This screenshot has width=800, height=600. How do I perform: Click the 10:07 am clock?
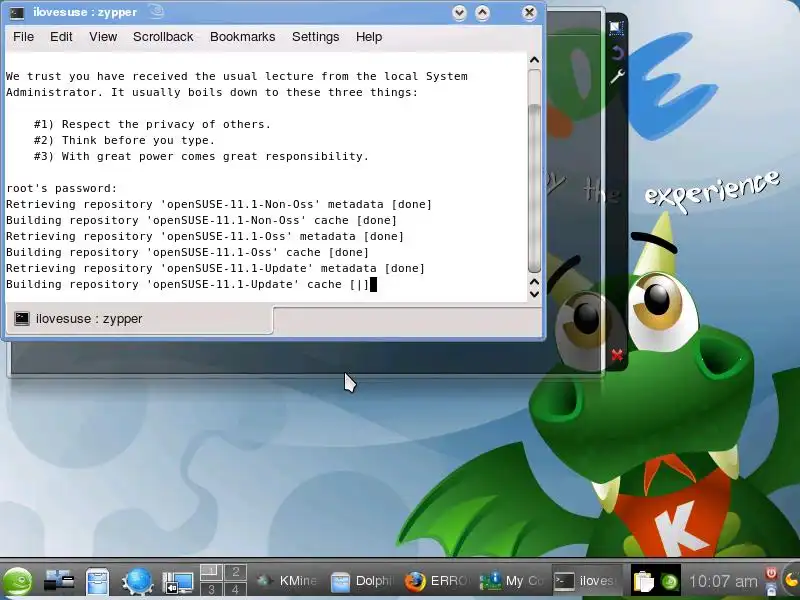[x=723, y=581]
